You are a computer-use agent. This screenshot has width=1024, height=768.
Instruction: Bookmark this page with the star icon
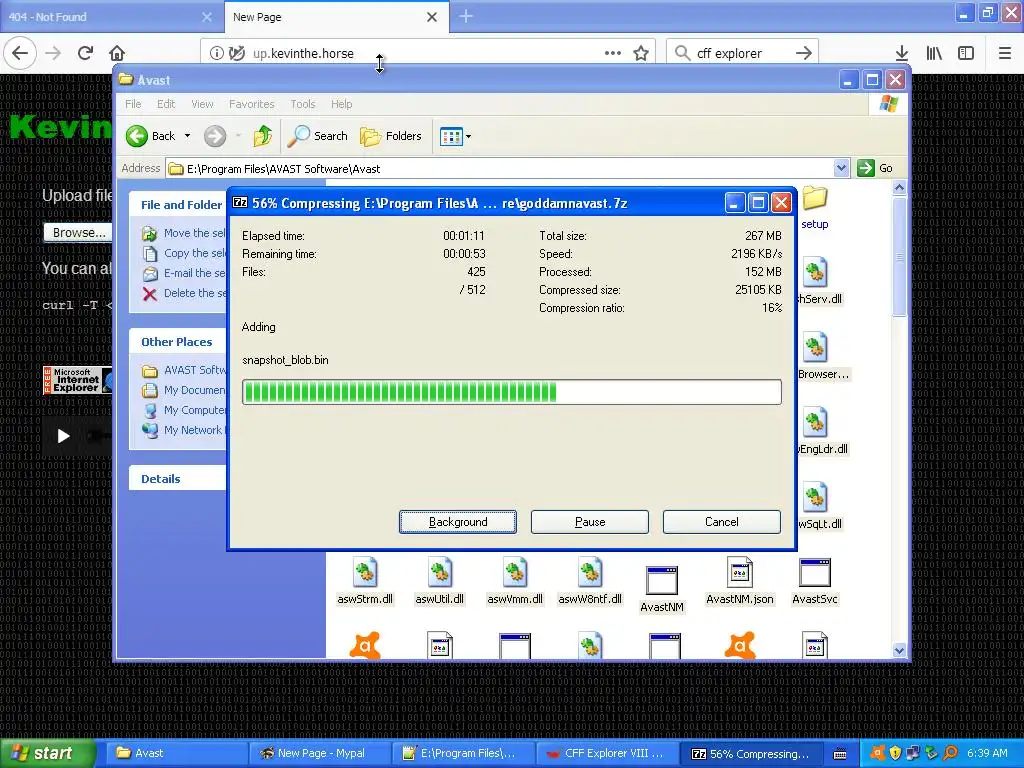pyautogui.click(x=641, y=53)
